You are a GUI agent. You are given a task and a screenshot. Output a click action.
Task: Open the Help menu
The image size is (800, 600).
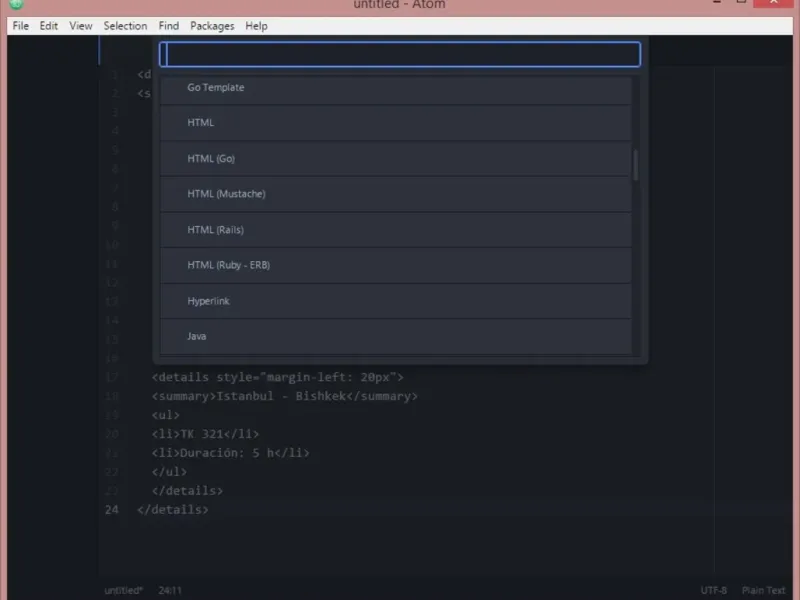256,26
